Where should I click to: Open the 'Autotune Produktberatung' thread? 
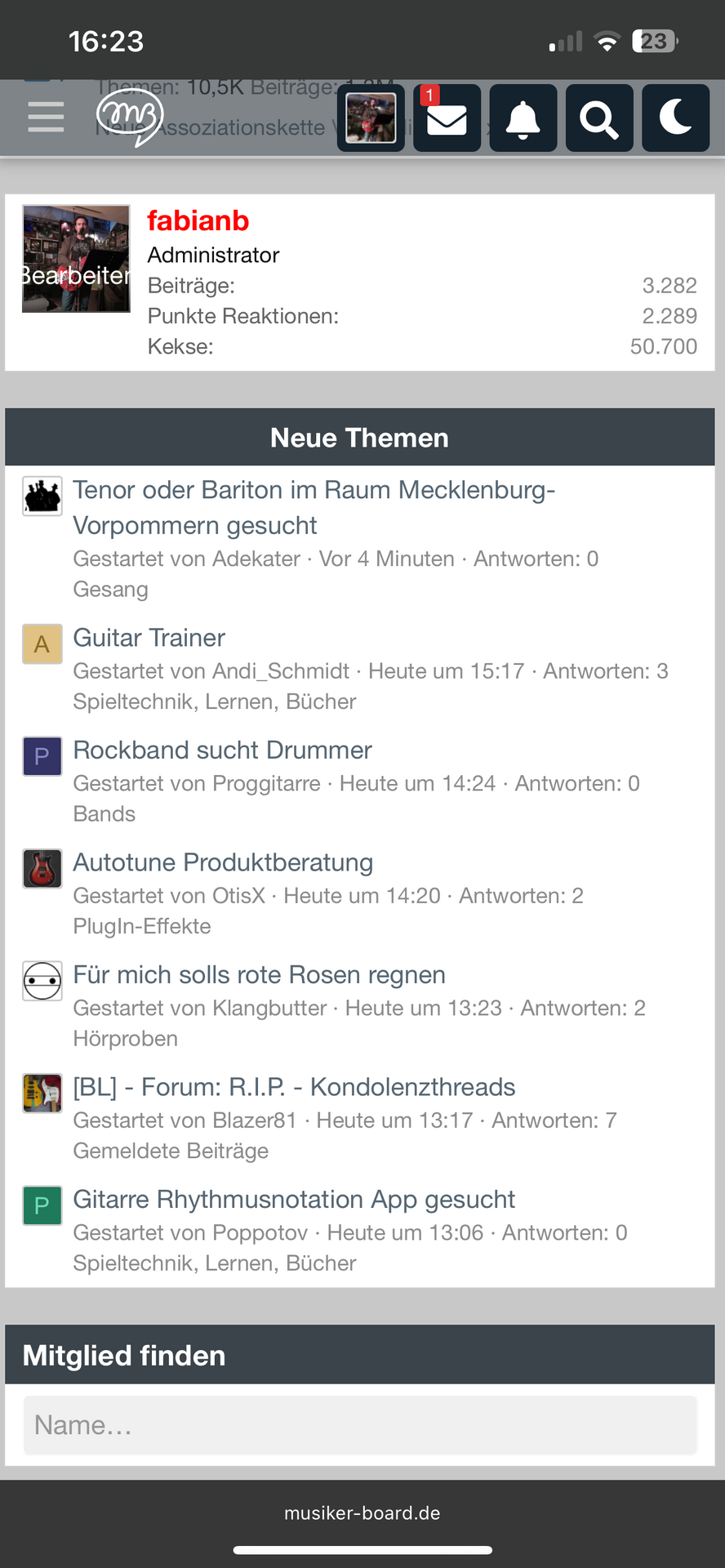click(223, 862)
